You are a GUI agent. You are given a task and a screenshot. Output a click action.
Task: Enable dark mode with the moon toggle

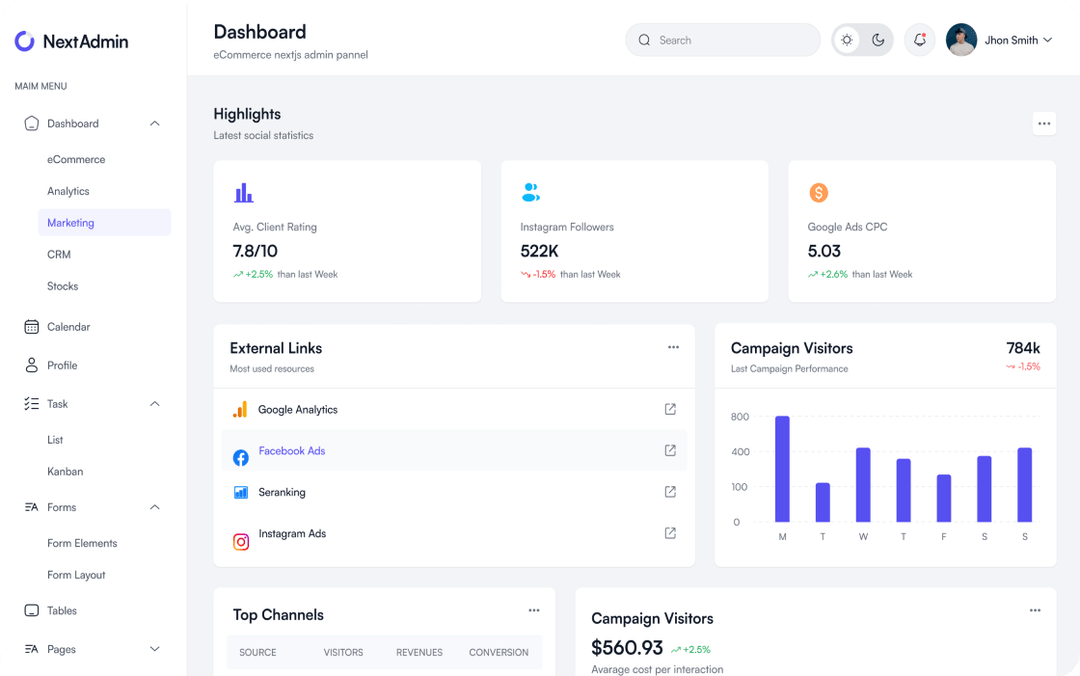878,39
